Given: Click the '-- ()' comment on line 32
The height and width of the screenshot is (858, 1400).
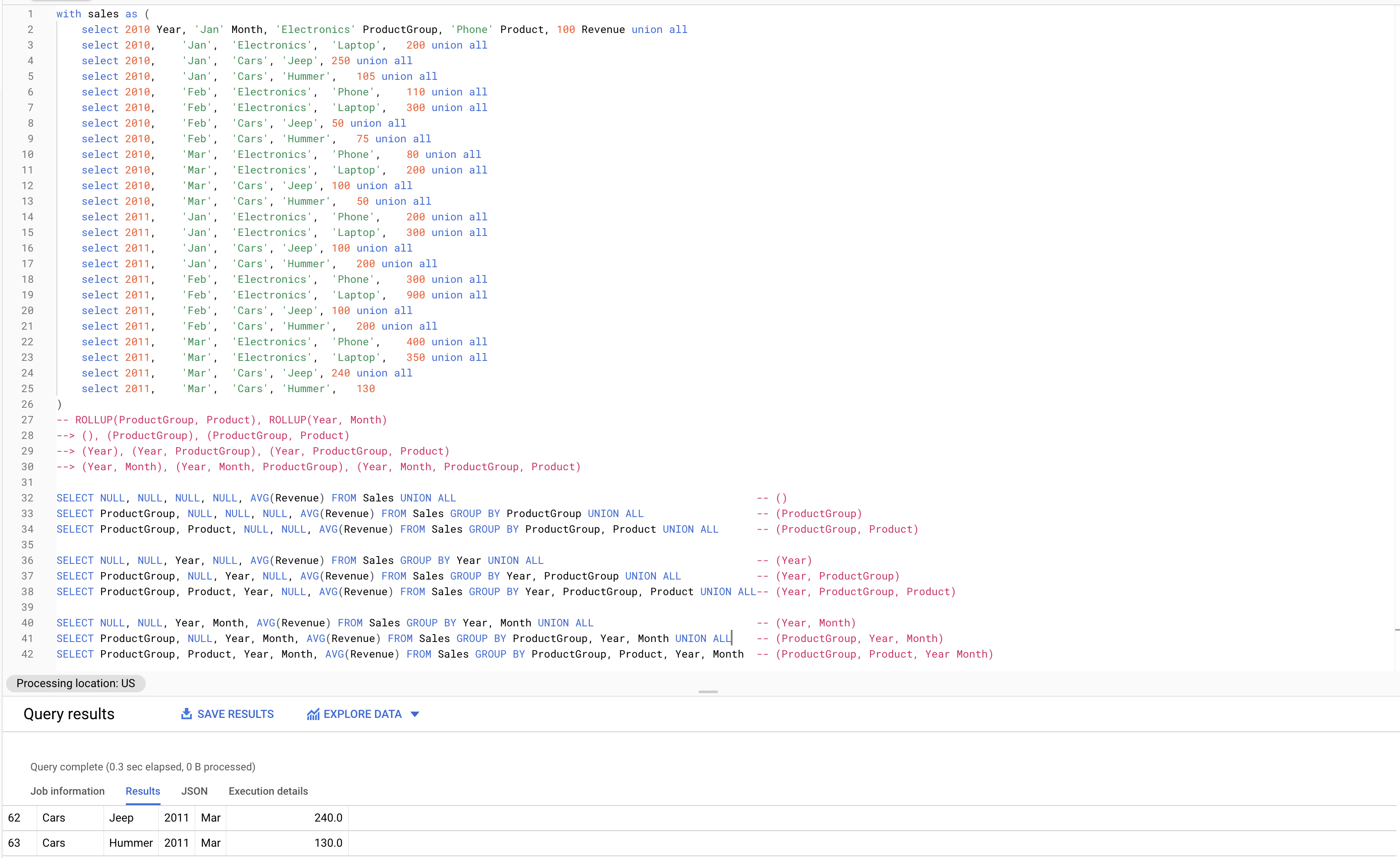Looking at the screenshot, I should (772, 498).
